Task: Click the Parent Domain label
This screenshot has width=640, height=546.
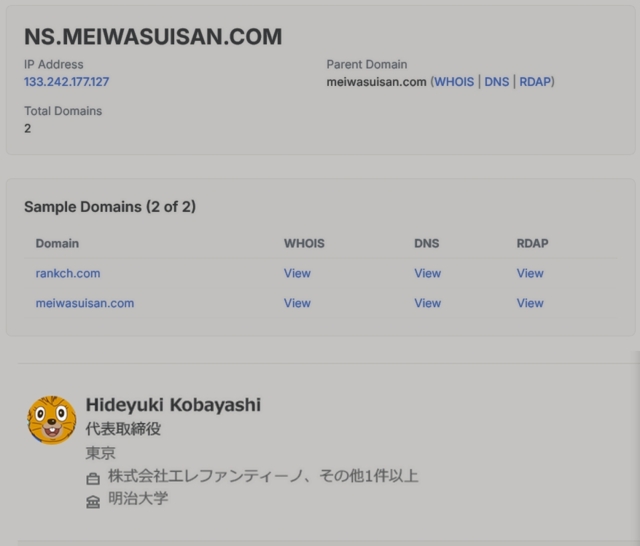Action: (x=367, y=64)
